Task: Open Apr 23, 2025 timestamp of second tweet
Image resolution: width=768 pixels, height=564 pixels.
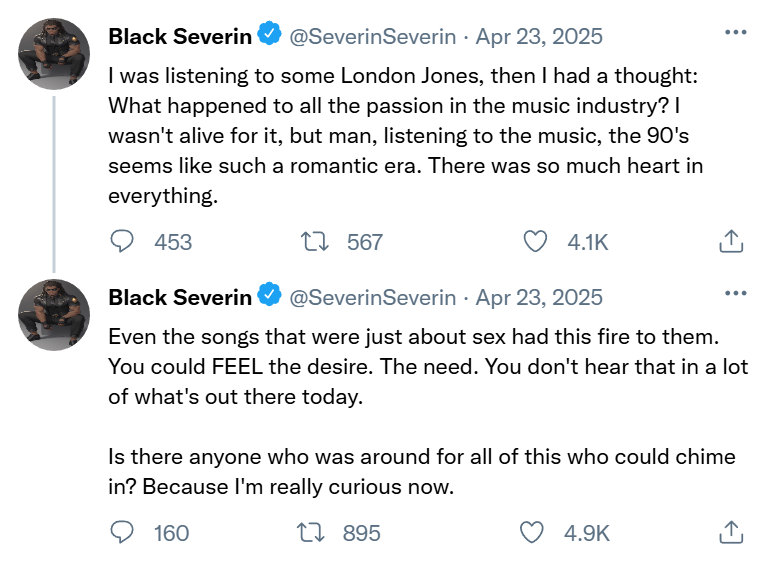Action: coord(539,297)
